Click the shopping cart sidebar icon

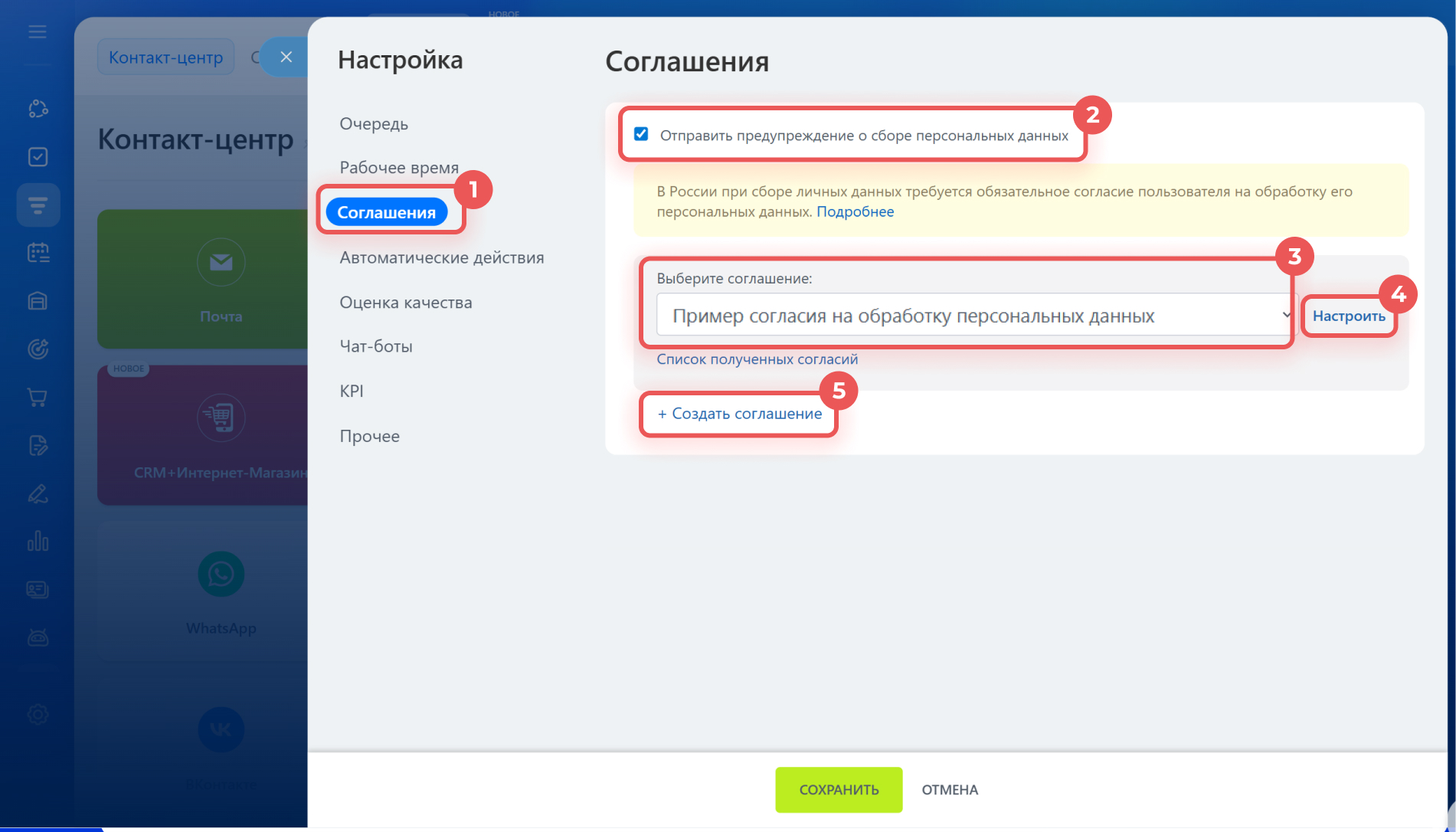38,398
